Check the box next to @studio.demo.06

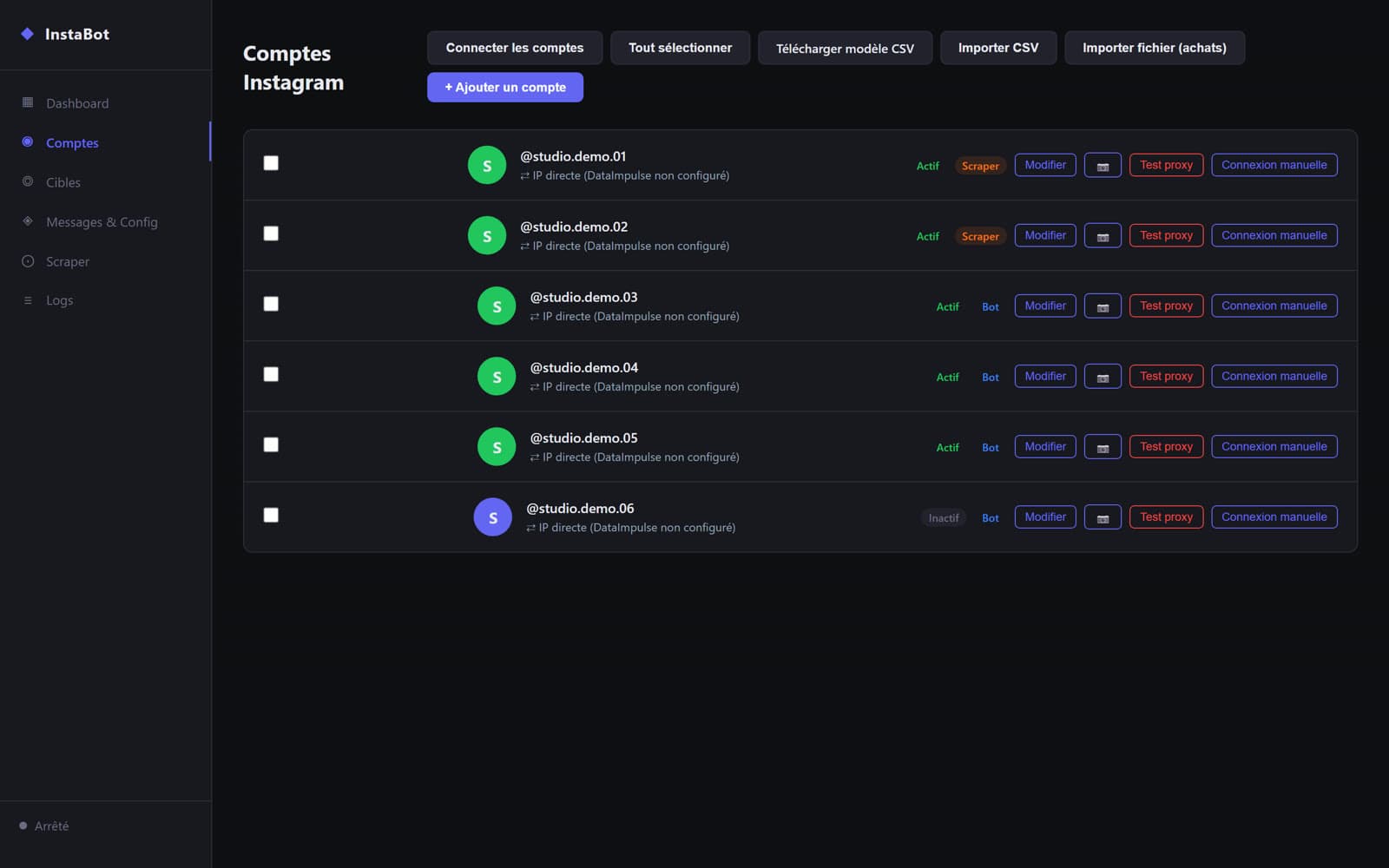[271, 515]
